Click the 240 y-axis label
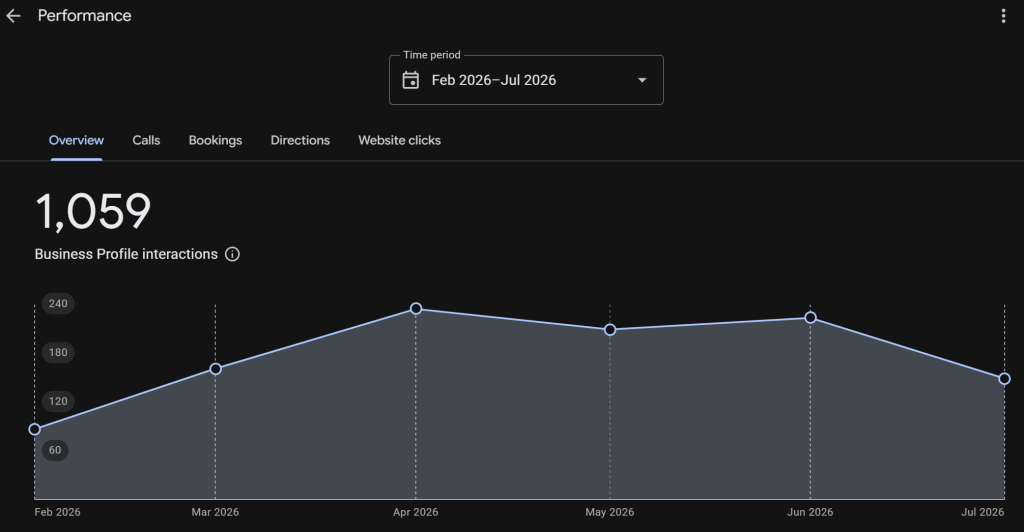The height and width of the screenshot is (532, 1024). click(x=58, y=304)
